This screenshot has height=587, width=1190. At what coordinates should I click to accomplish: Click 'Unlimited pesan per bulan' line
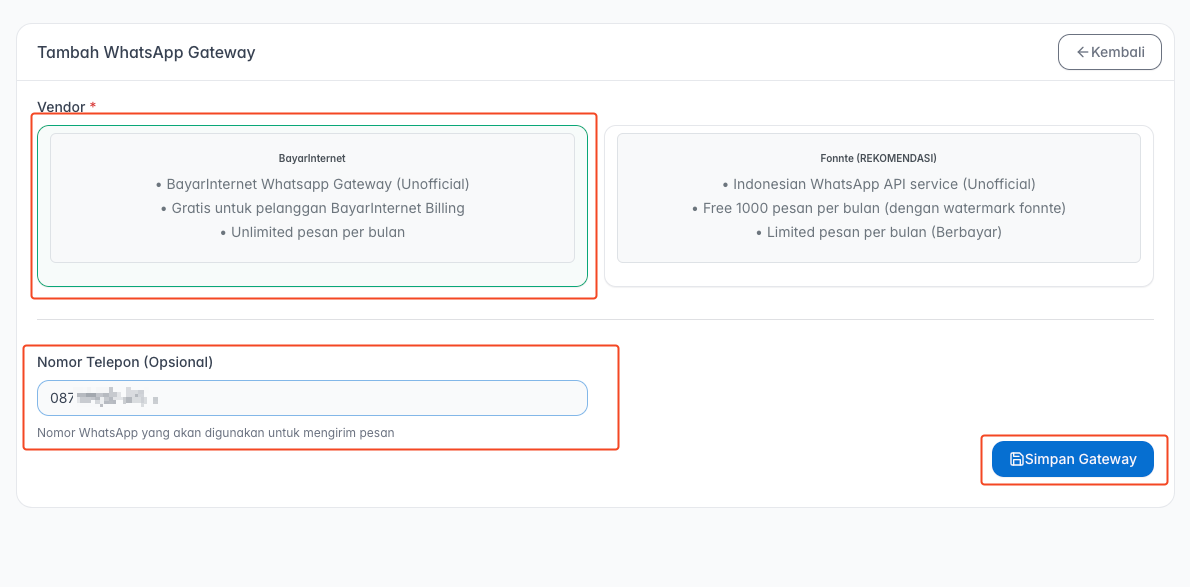coord(312,232)
